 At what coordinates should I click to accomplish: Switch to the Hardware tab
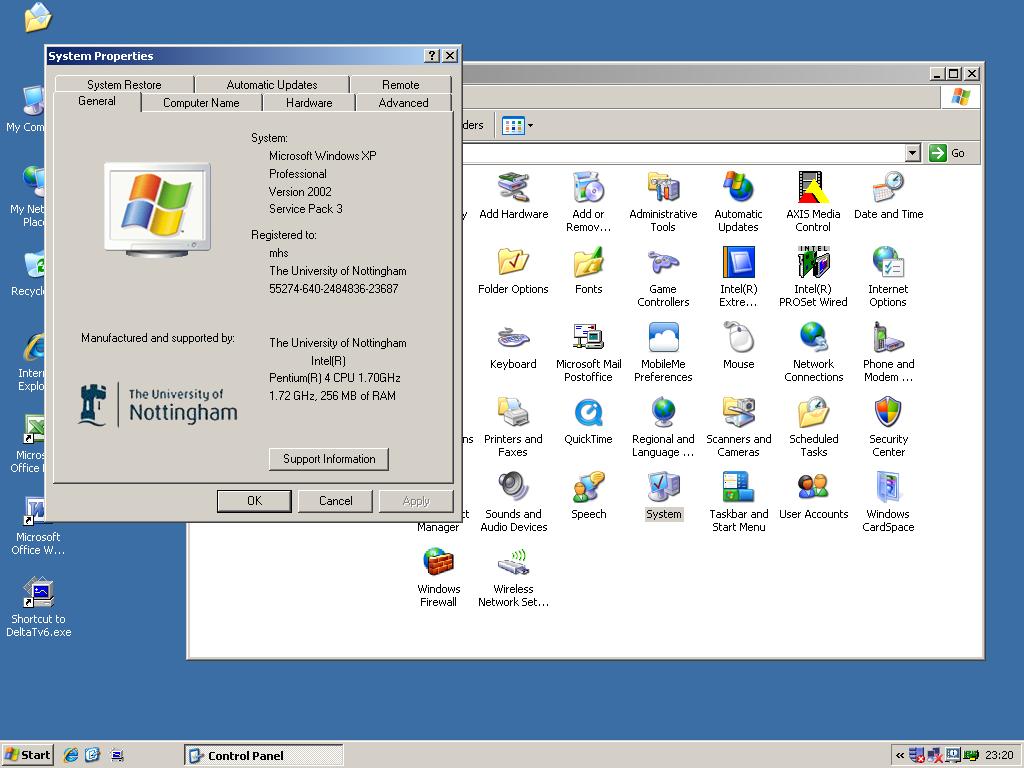click(x=309, y=103)
